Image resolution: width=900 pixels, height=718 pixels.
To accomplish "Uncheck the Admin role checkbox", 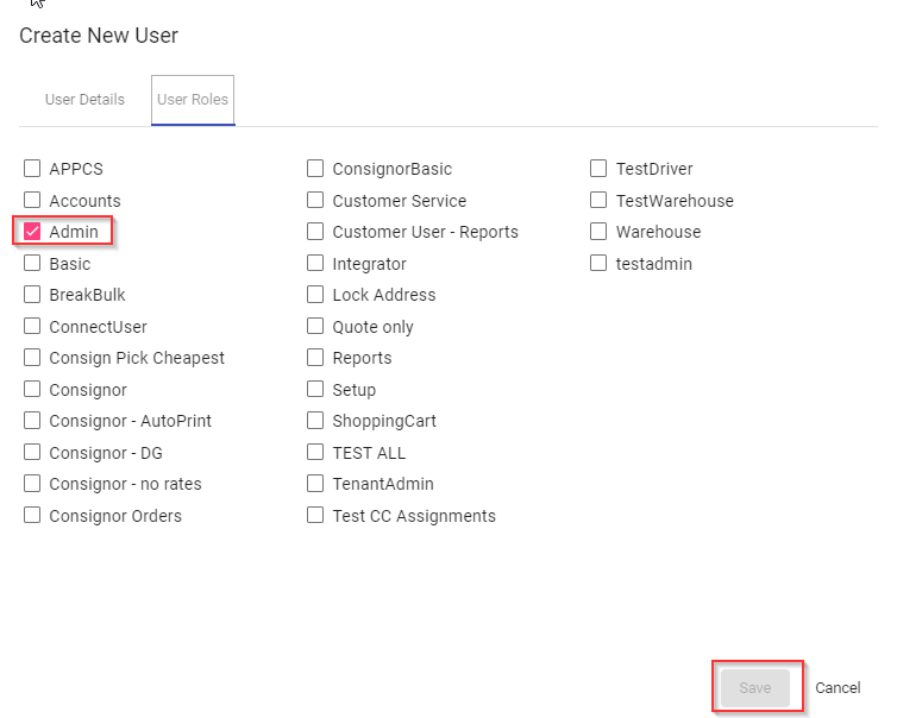I will tap(32, 232).
